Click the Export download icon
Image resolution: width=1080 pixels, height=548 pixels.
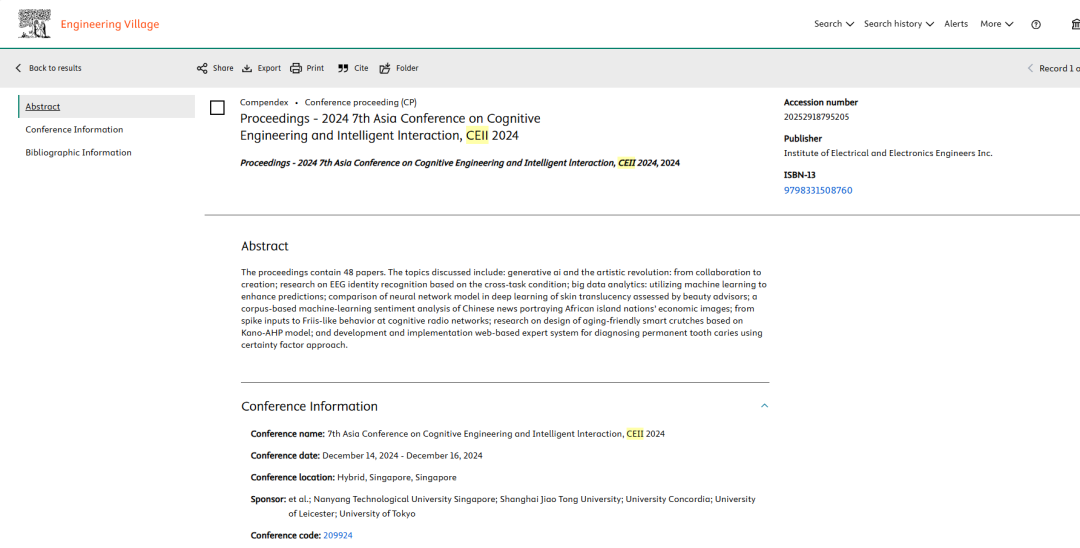tap(247, 68)
